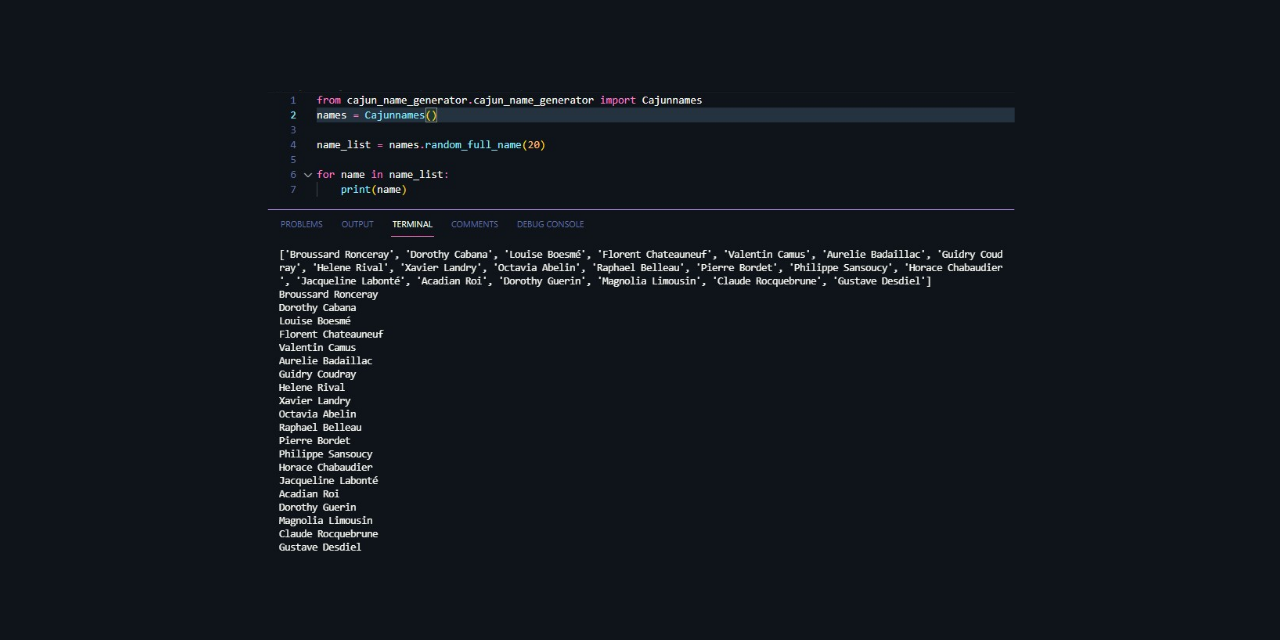Click 'Broussard Ronceray' in terminal output

[328, 293]
